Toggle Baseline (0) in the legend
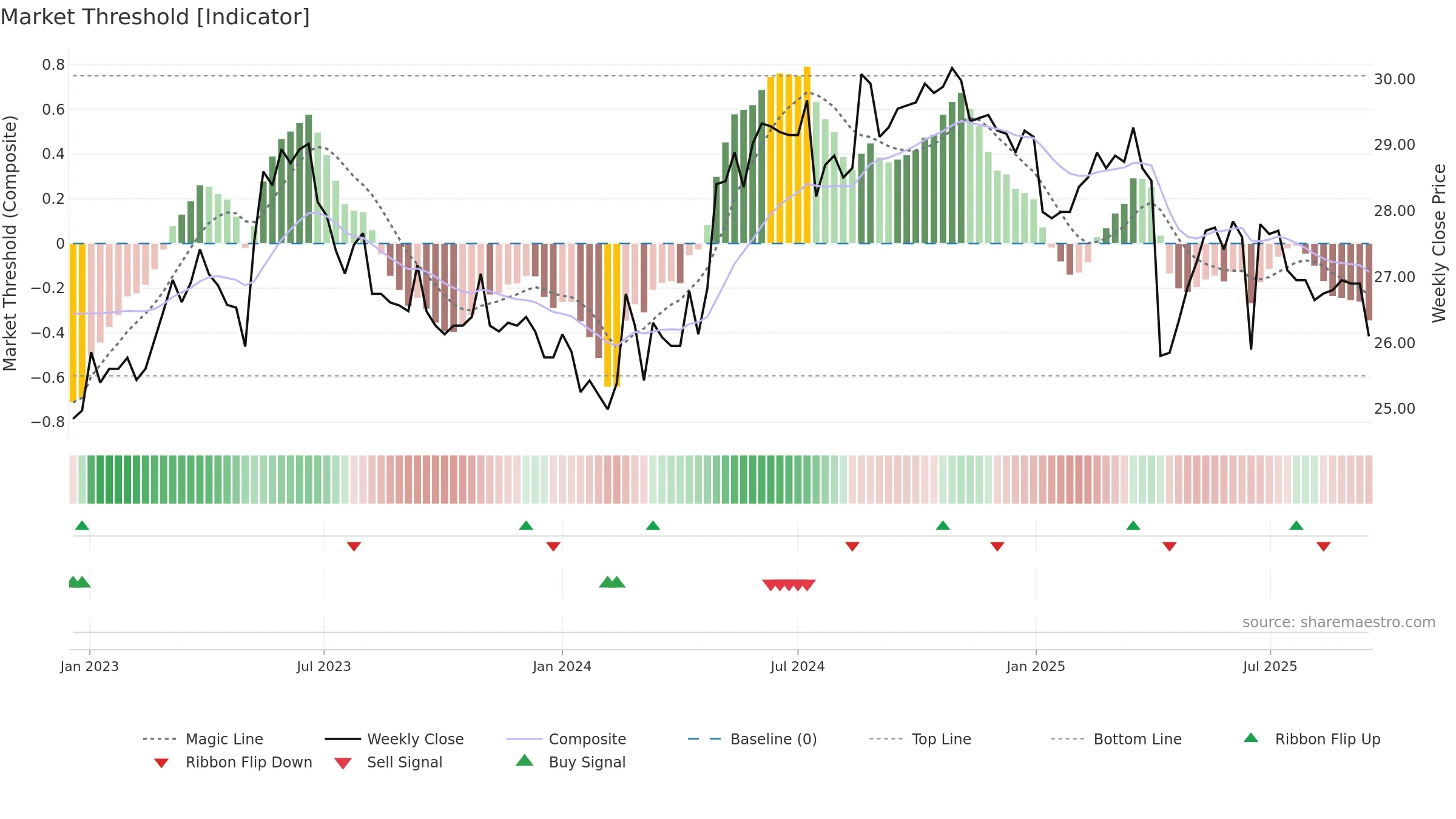Screen dimensions: 1456x819 coord(752,739)
